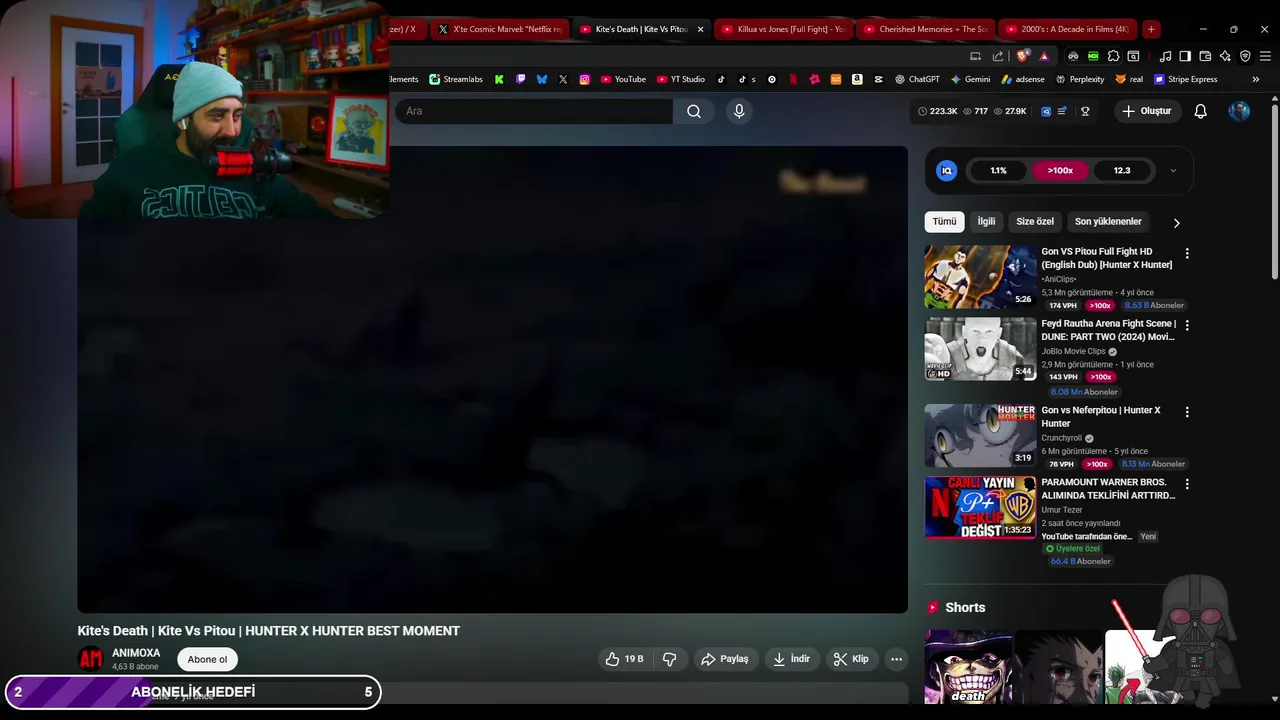The image size is (1280, 720).
Task: Open Gemini bookmark
Action: [x=970, y=79]
